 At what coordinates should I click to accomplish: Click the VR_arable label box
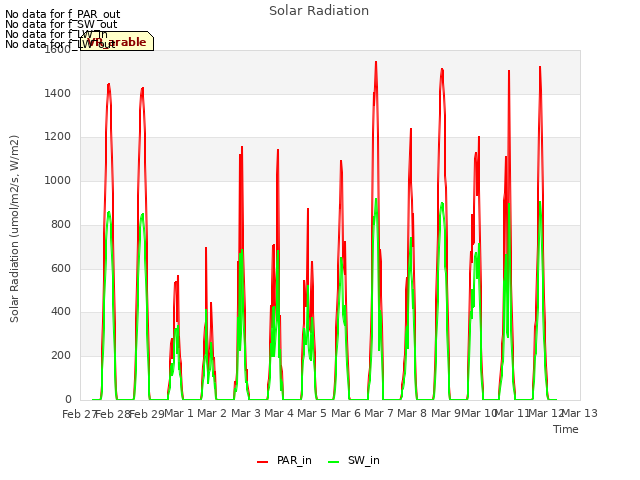117,41
